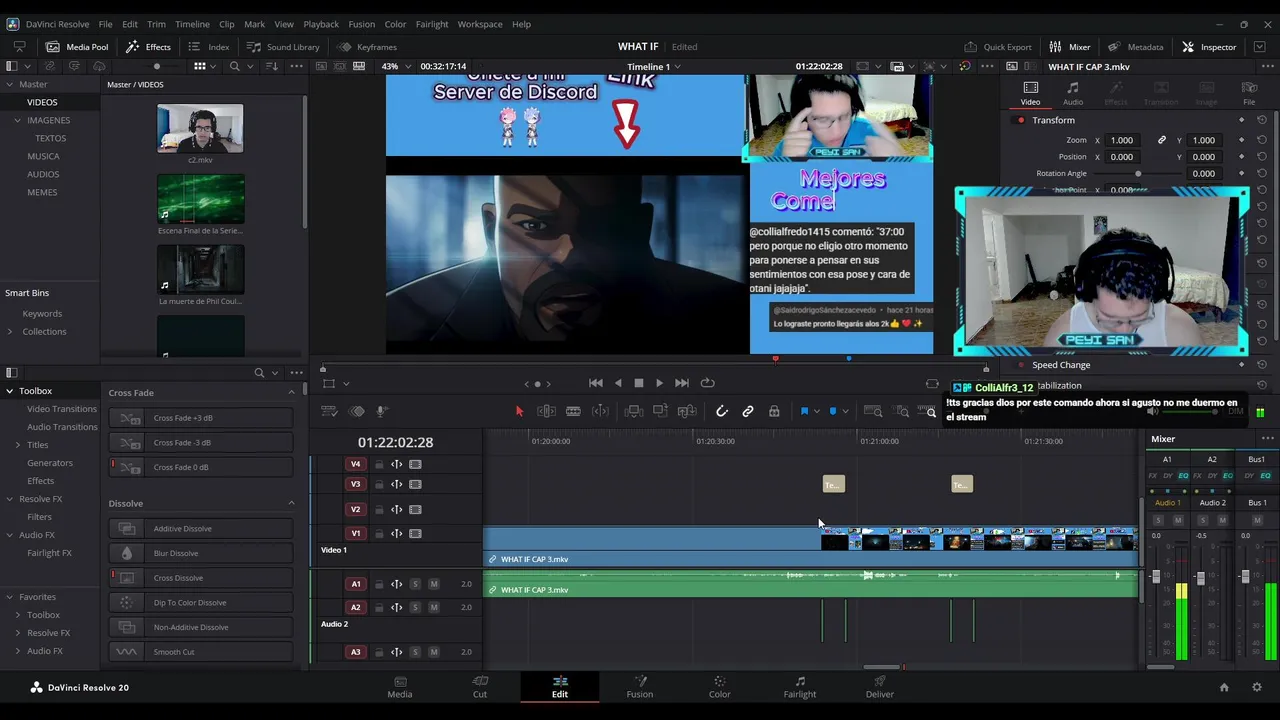Open the Fairlight menu

pyautogui.click(x=432, y=24)
